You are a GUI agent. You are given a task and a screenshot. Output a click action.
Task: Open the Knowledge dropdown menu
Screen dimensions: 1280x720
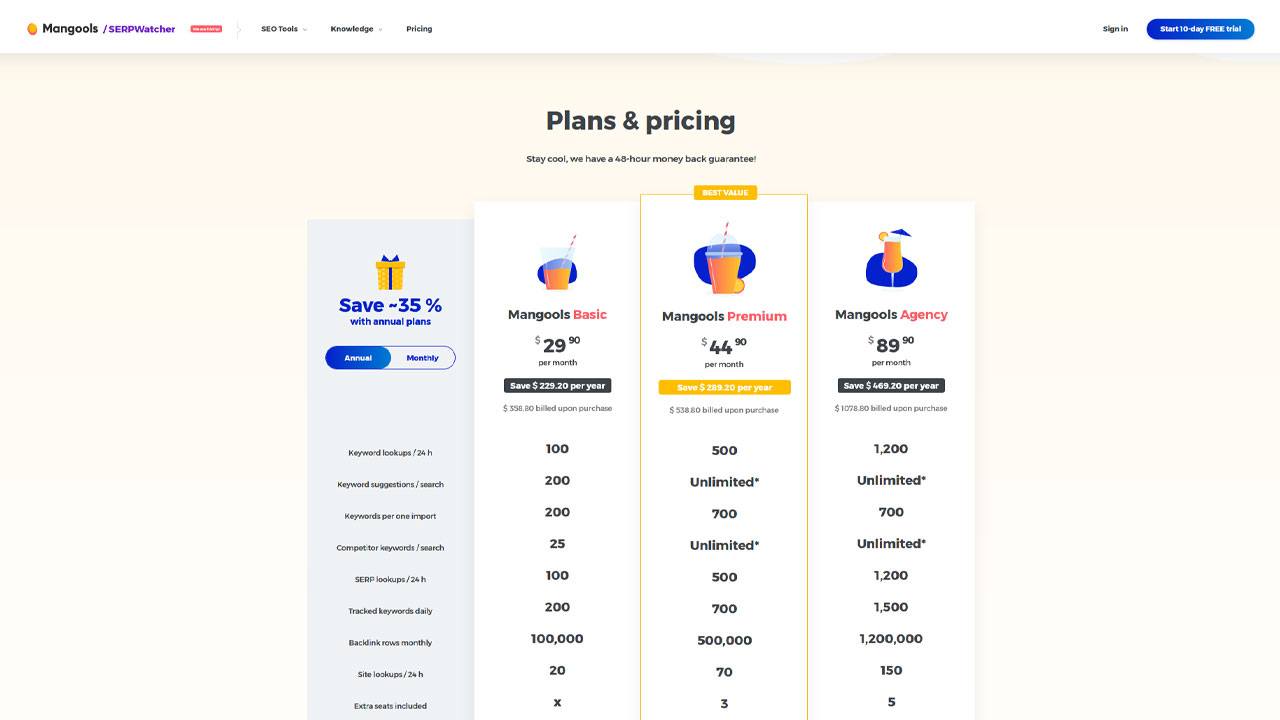(356, 29)
